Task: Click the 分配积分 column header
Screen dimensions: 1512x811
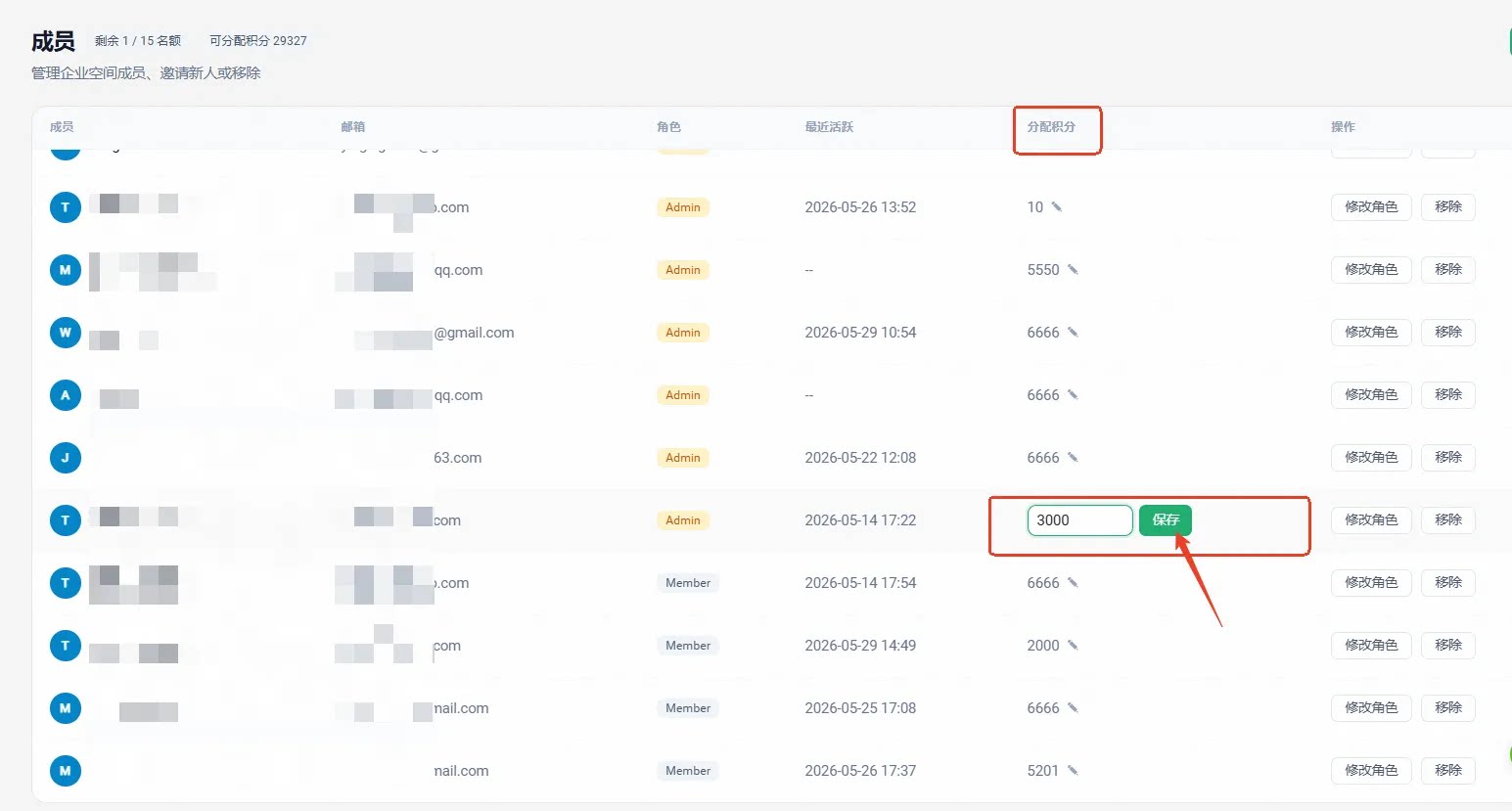Action: coord(1051,127)
